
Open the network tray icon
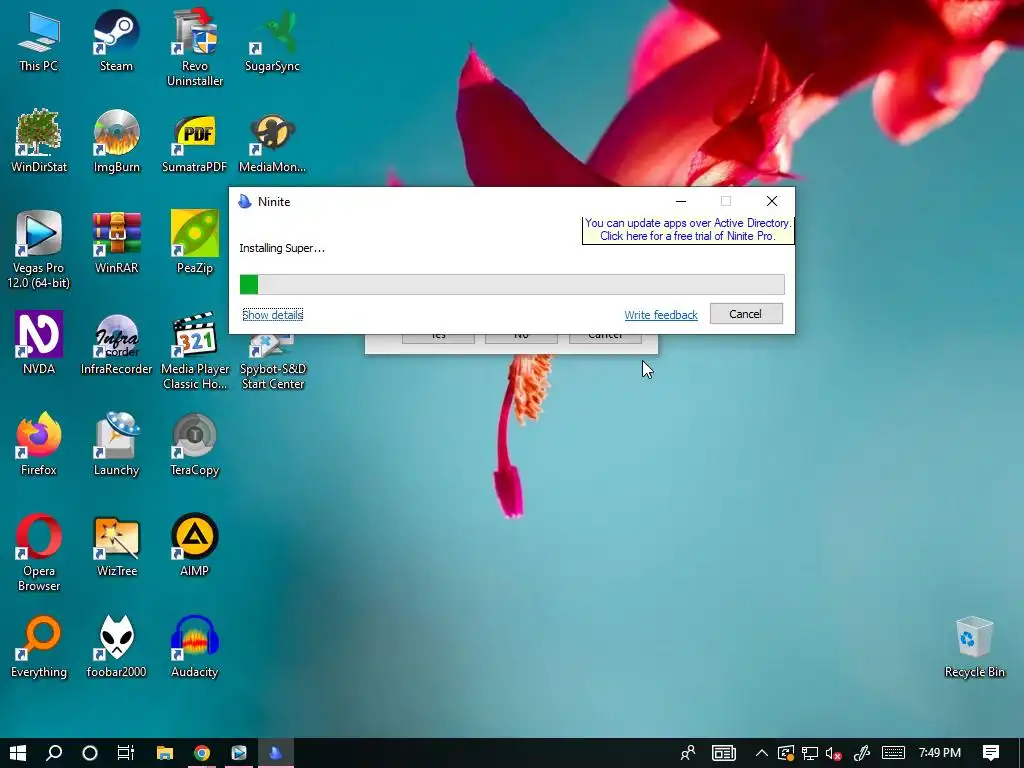pyautogui.click(x=810, y=754)
